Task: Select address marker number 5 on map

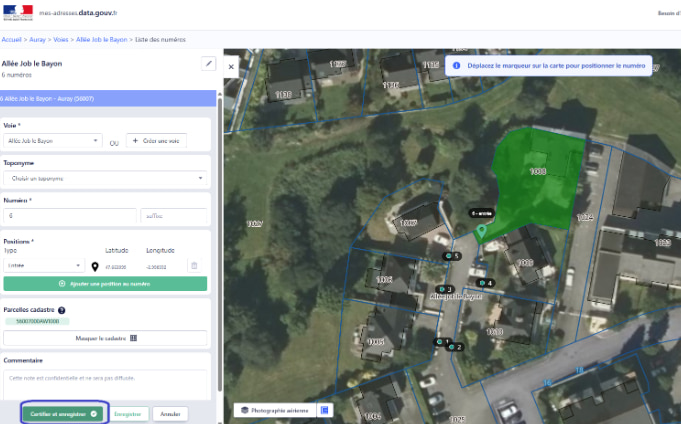Action: 452,256
